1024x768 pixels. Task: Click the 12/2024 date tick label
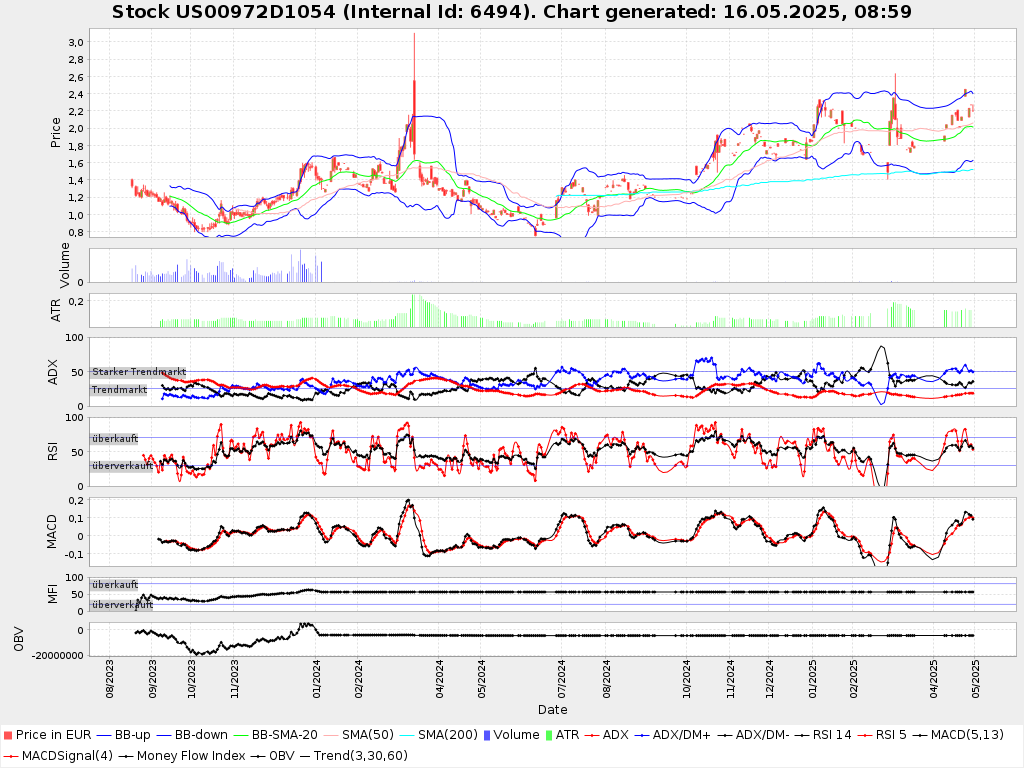click(x=769, y=679)
